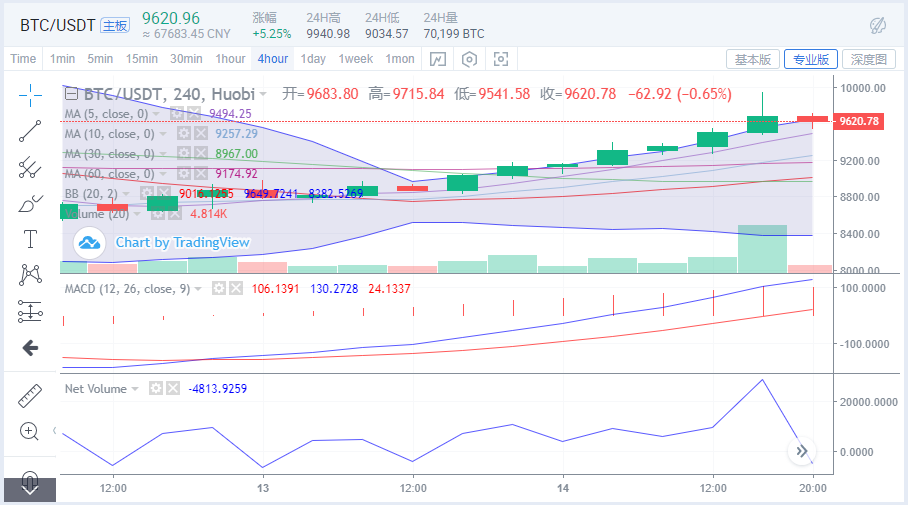Screen dimensions: 908x505
Task: Click the scroll-to-latest double arrow button
Action: pos(802,451)
